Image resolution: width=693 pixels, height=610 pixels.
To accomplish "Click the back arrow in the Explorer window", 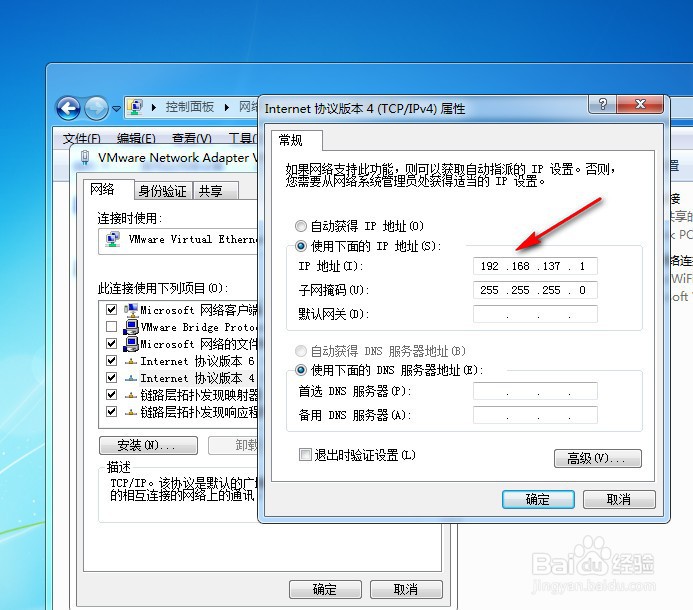I will [68, 108].
